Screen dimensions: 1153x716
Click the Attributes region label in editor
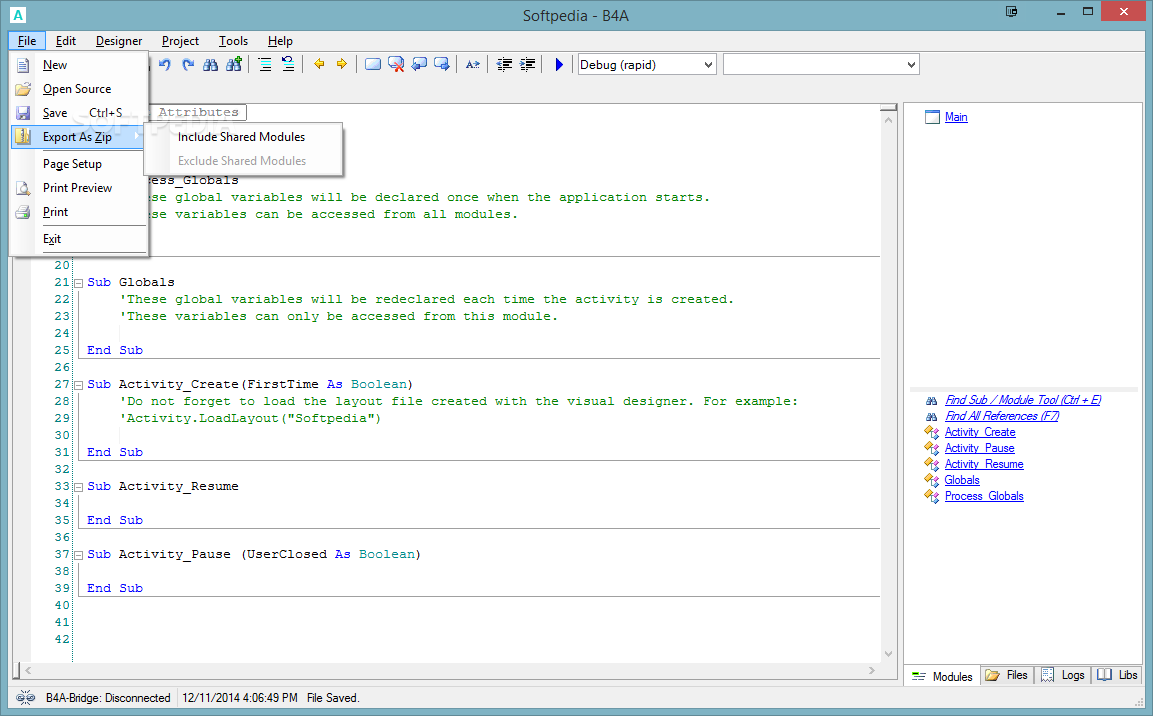point(199,112)
